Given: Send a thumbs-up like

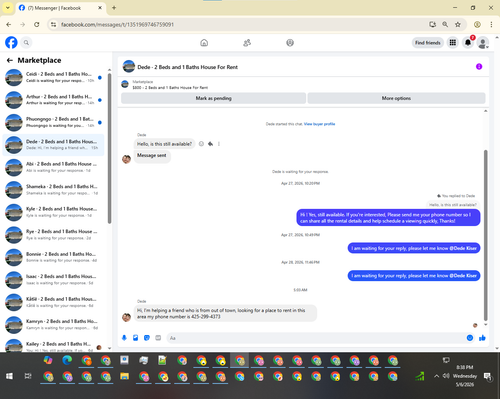Looking at the screenshot, I should pos(482,338).
